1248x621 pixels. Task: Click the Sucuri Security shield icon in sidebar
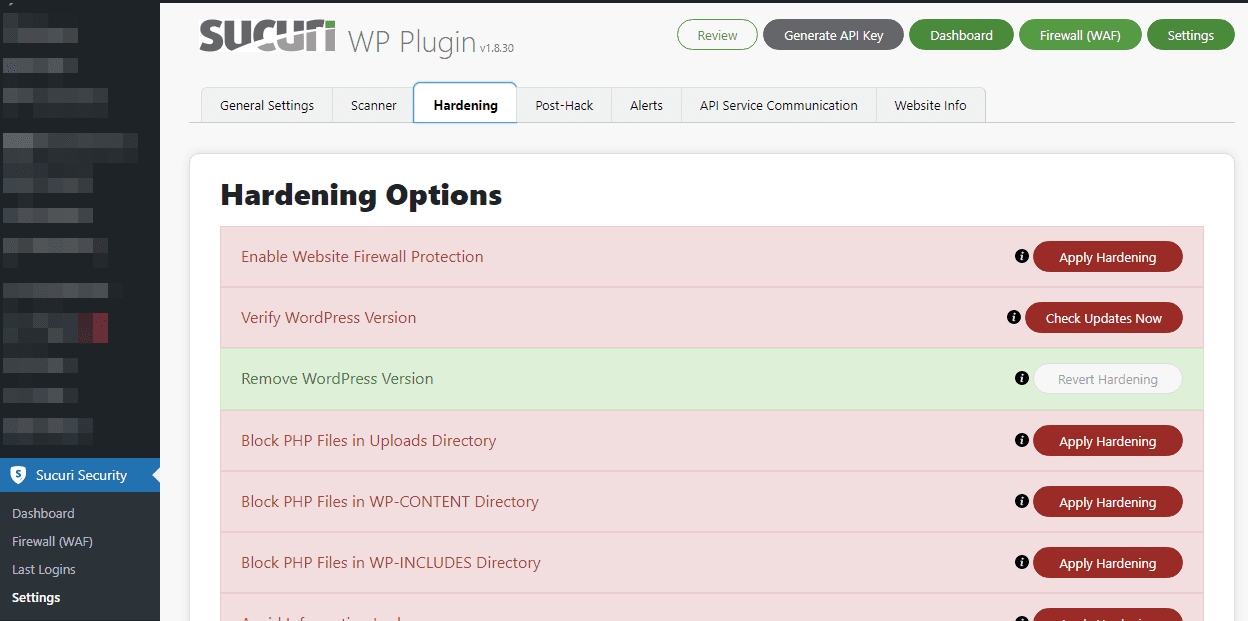pos(18,475)
